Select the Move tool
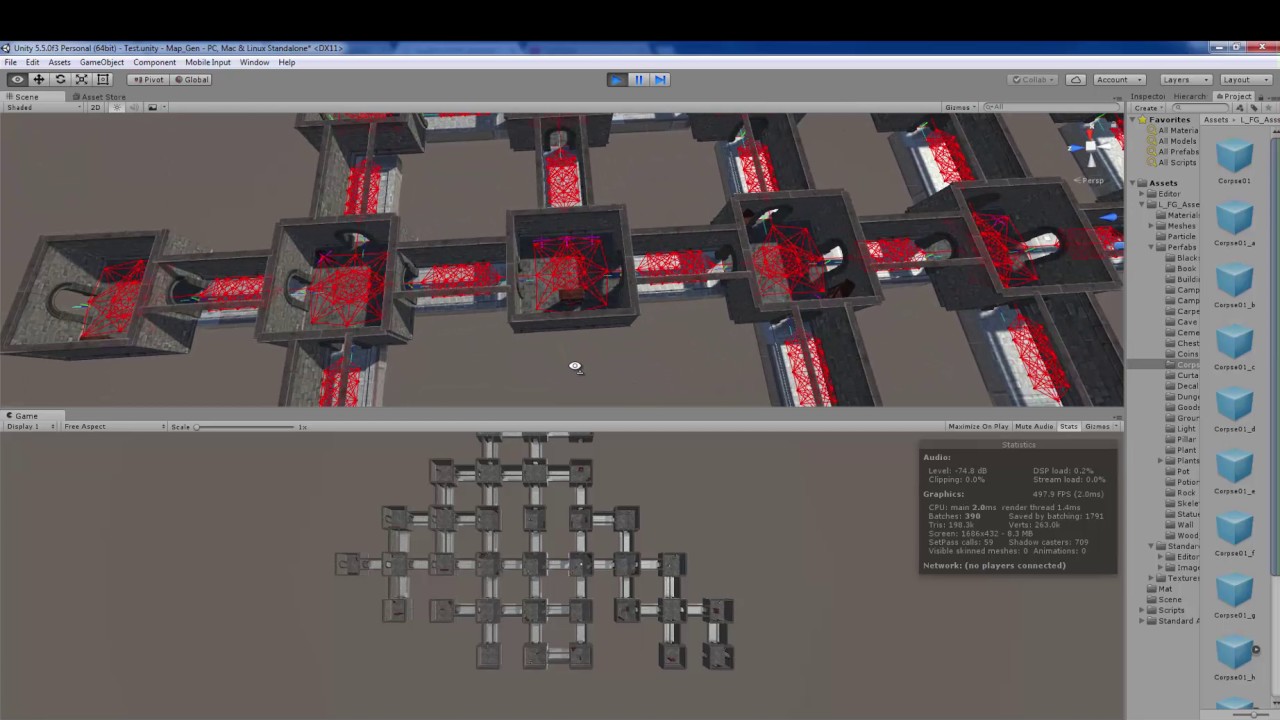Screen dimensions: 1280x720 click(x=39, y=79)
